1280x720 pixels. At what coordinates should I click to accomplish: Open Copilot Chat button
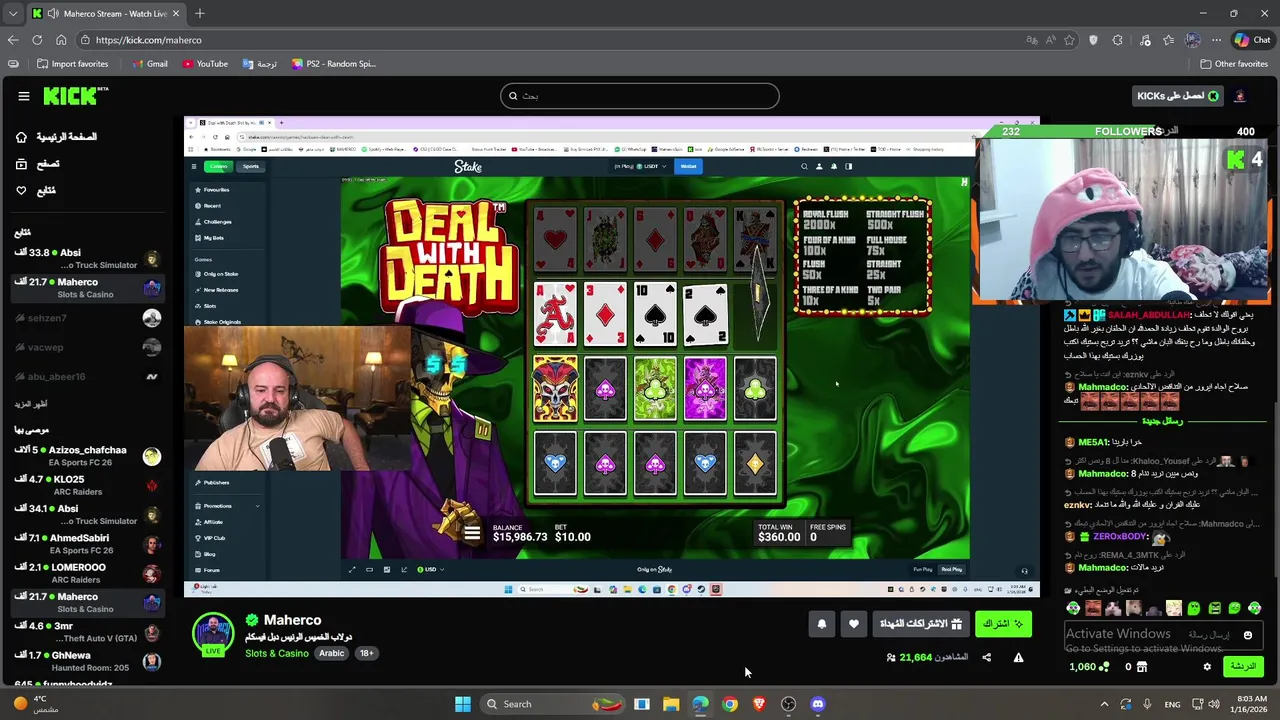coord(1252,40)
